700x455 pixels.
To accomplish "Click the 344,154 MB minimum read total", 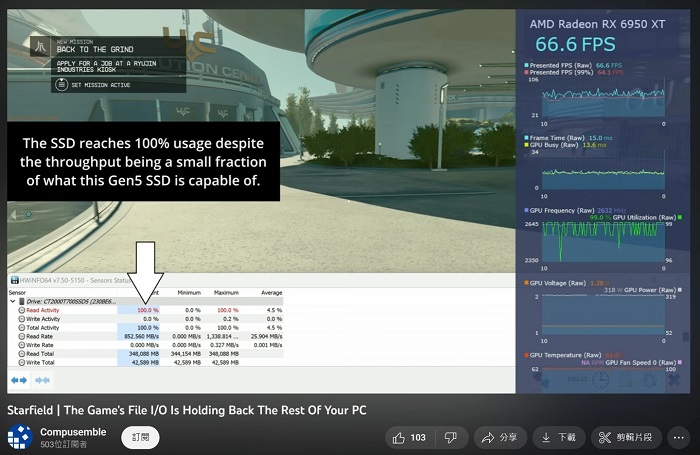I will pyautogui.click(x=186, y=354).
